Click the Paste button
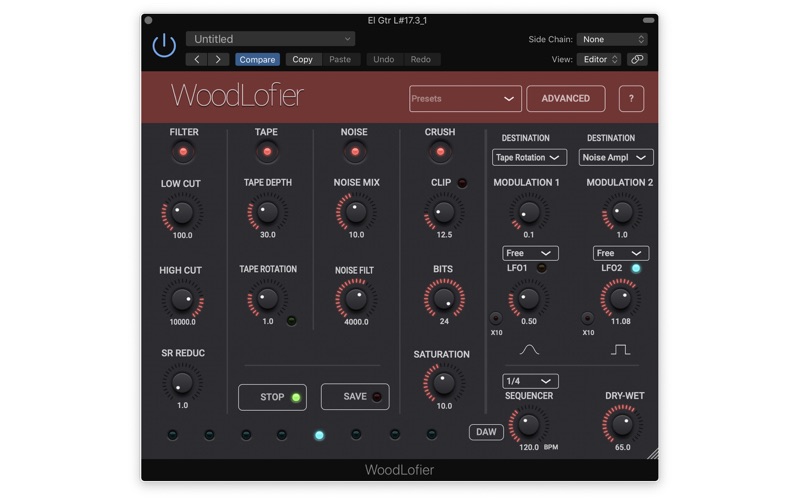This screenshot has width=800, height=500. [x=340, y=59]
